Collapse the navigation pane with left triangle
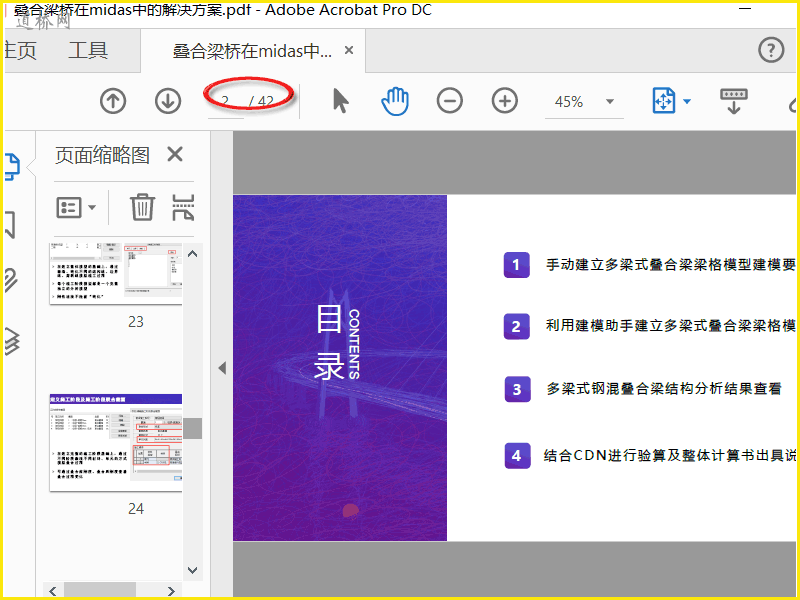 [222, 368]
